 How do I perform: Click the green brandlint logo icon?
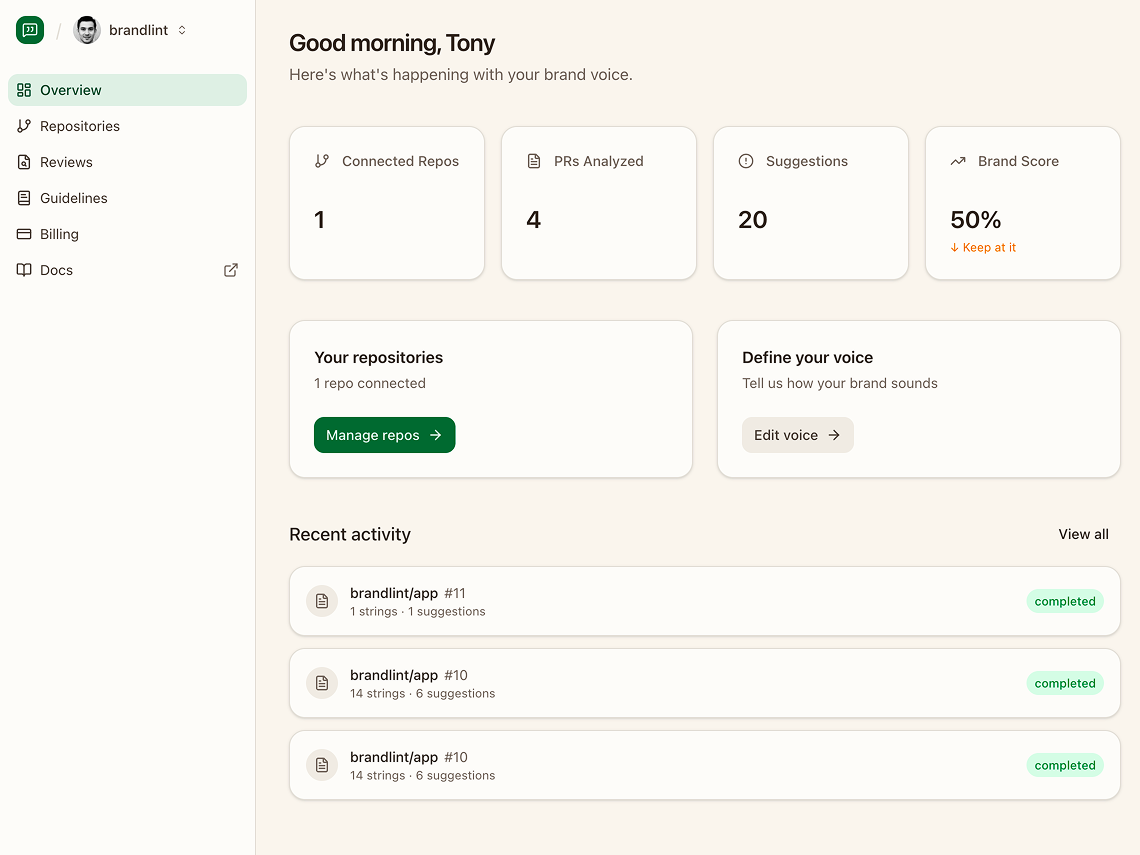pyautogui.click(x=29, y=30)
